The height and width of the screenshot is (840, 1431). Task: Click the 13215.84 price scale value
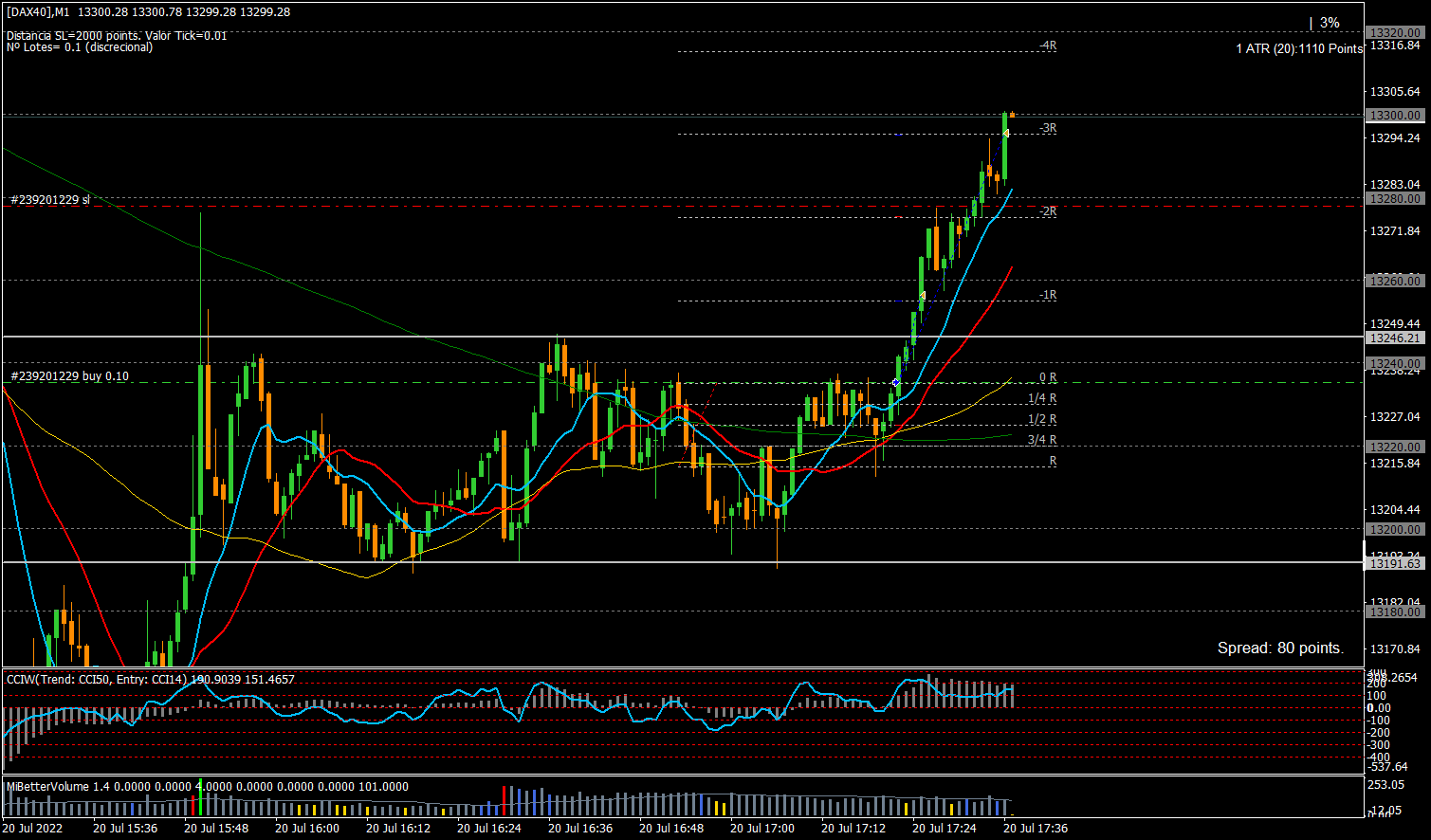[1395, 464]
